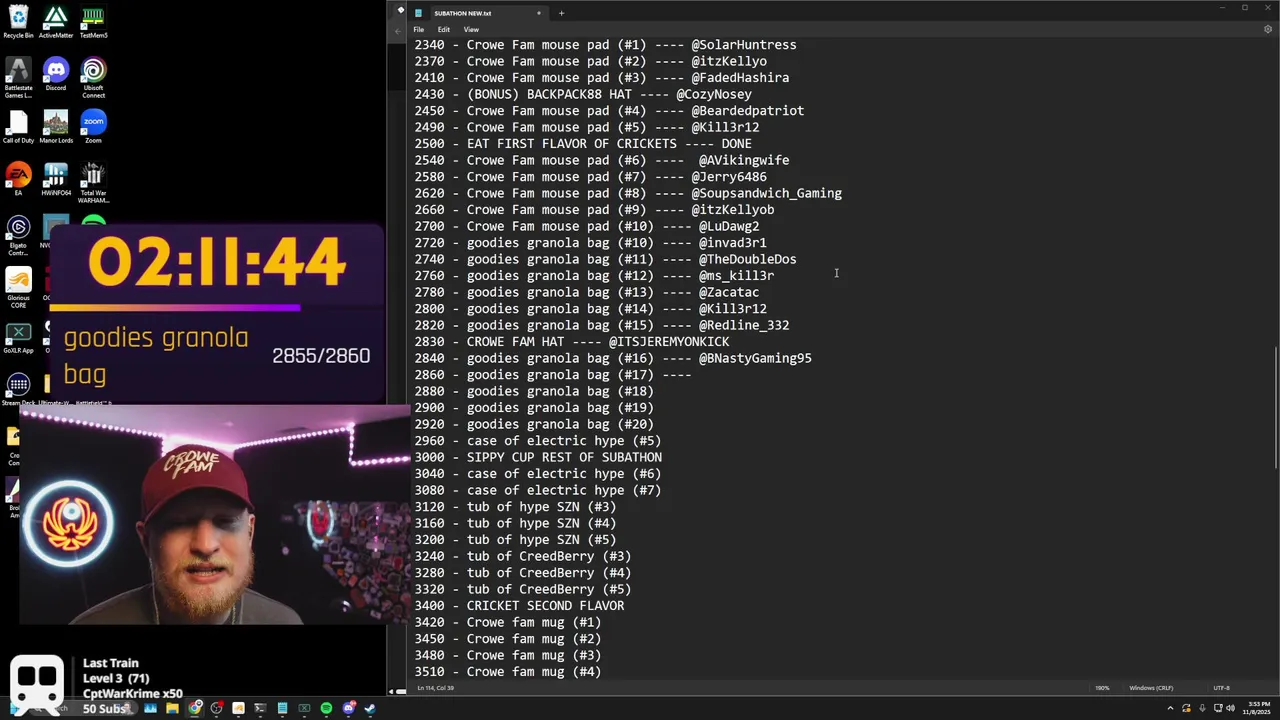This screenshot has width=1280, height=720.
Task: Click the line 'Crowe fam mug (#1)'
Action: coord(508,623)
